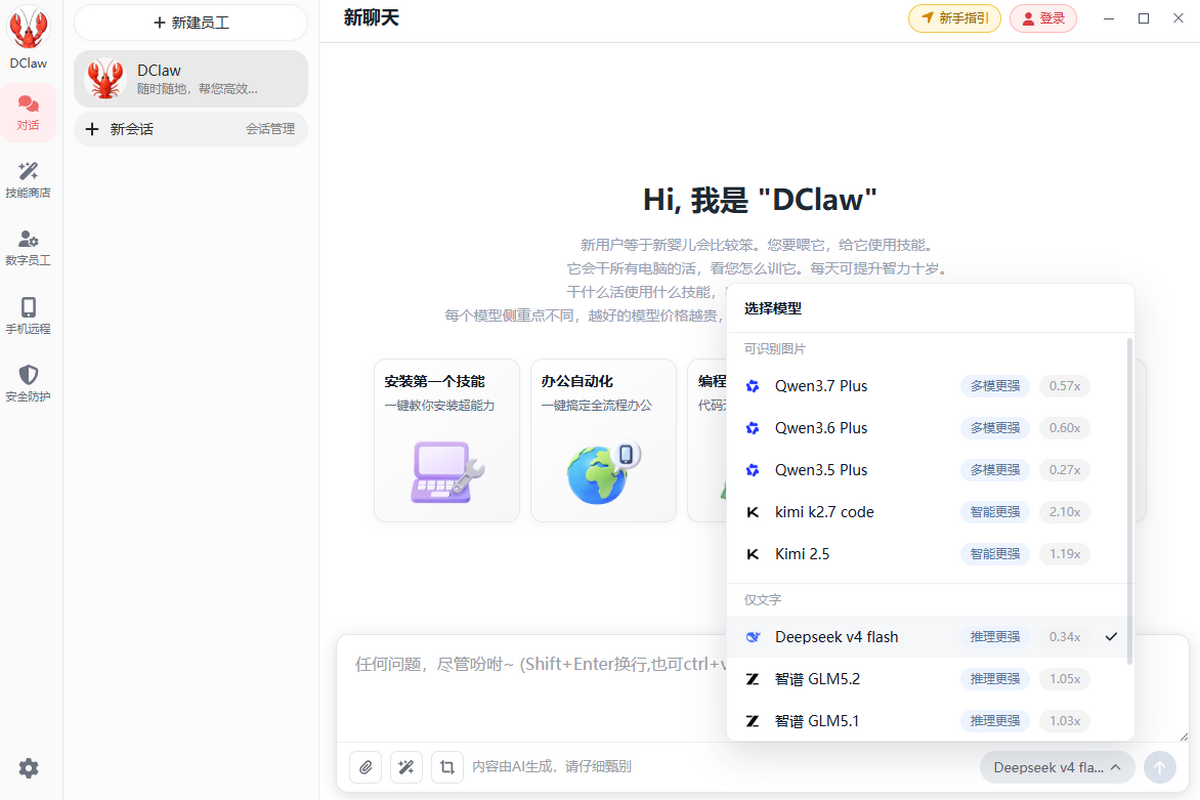Click the model list scrollbar
The width and height of the screenshot is (1200, 800).
click(x=1130, y=500)
